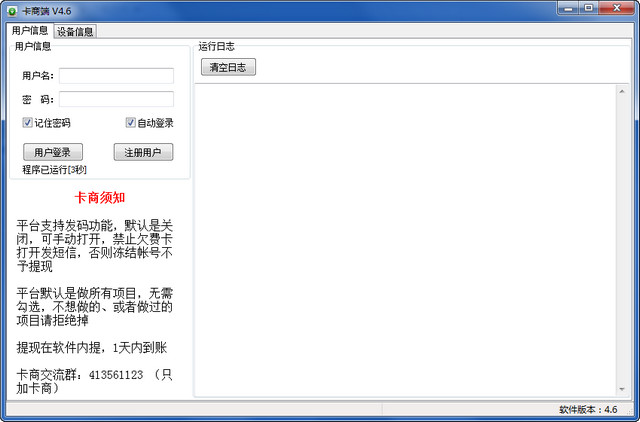Close the 卡商端 V4.6 window
Screen dimensions: 640x422
pos(619,9)
